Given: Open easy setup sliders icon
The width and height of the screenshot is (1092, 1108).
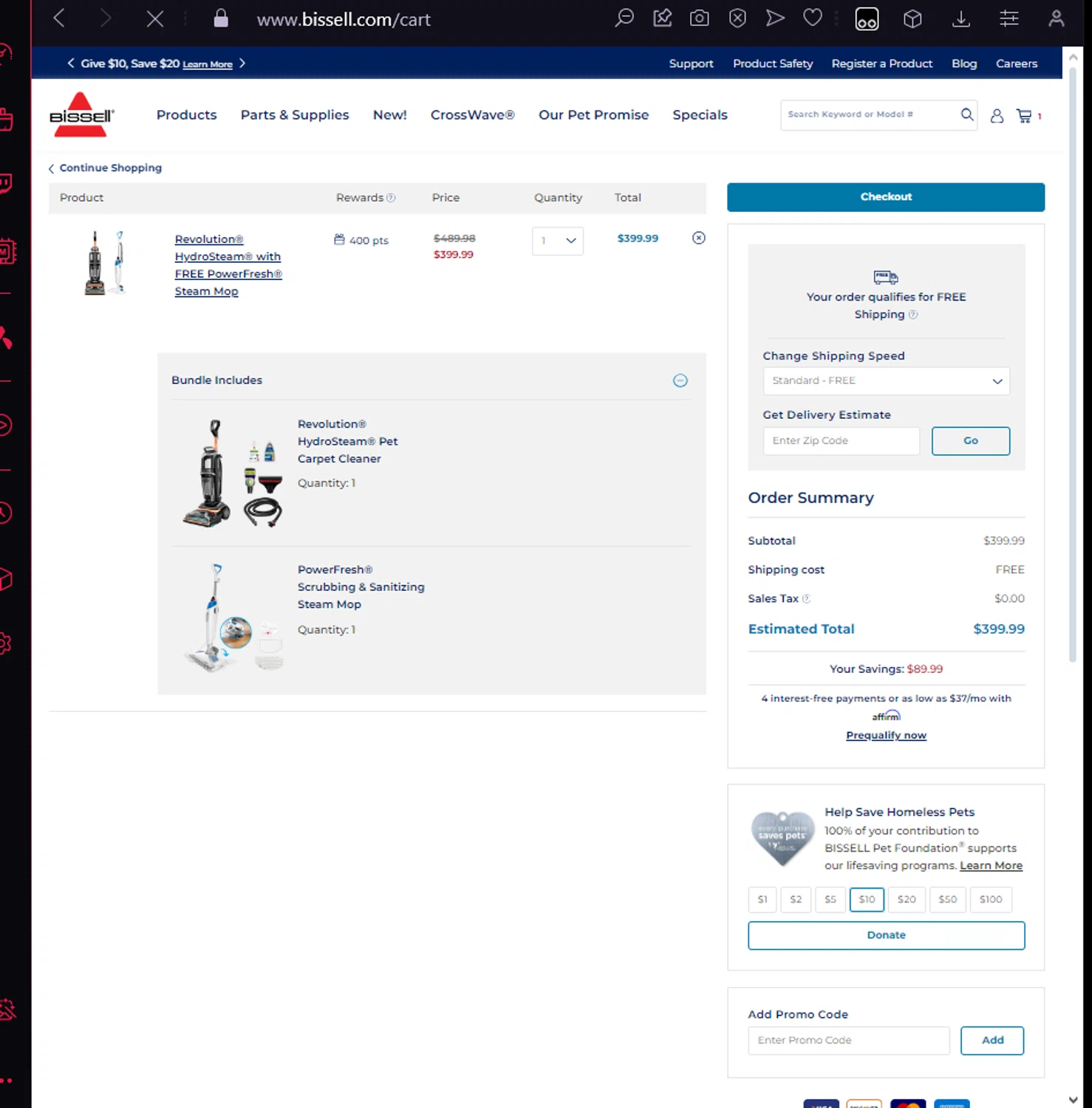Looking at the screenshot, I should (x=1009, y=18).
